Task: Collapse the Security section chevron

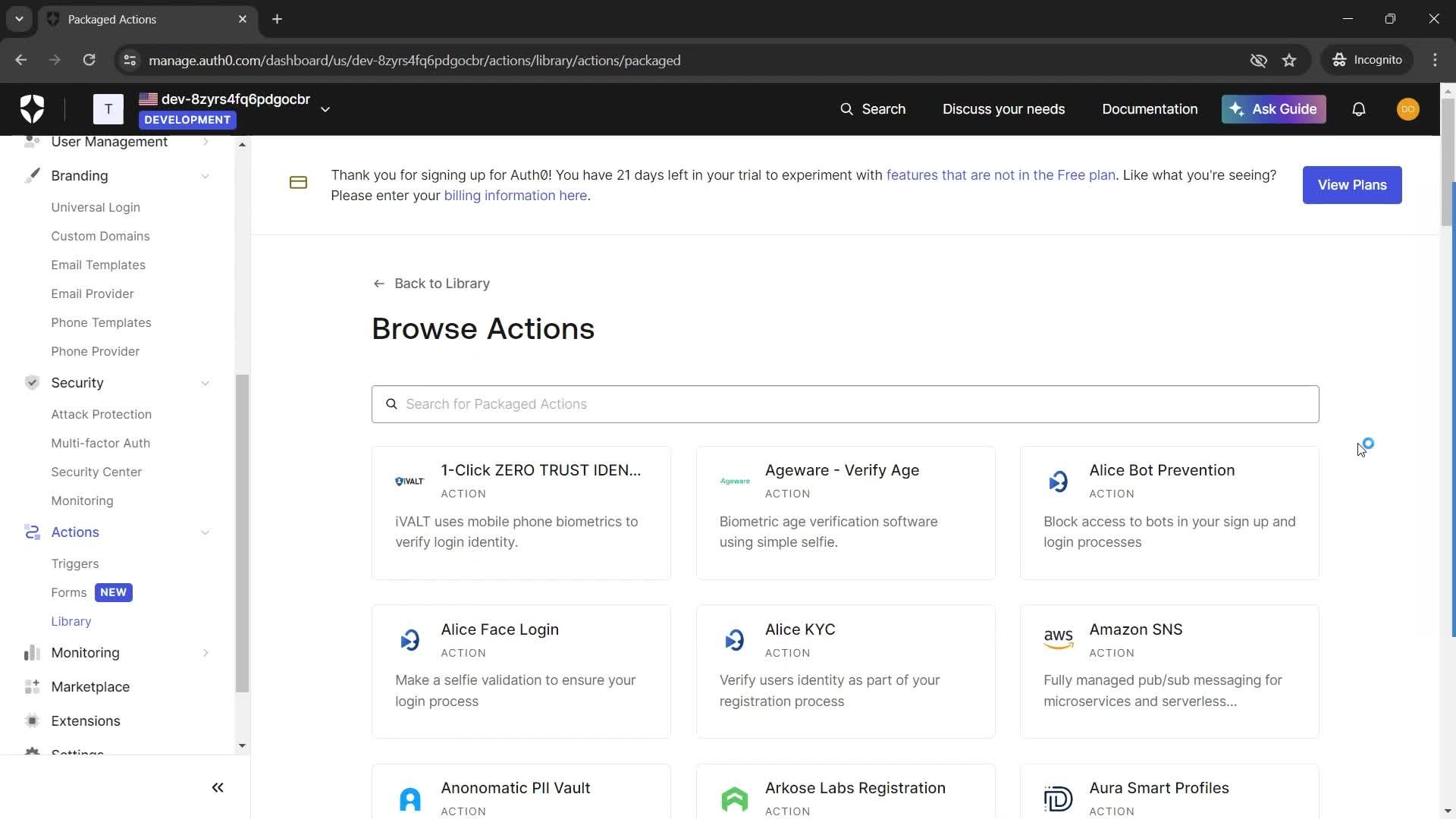Action: click(206, 383)
